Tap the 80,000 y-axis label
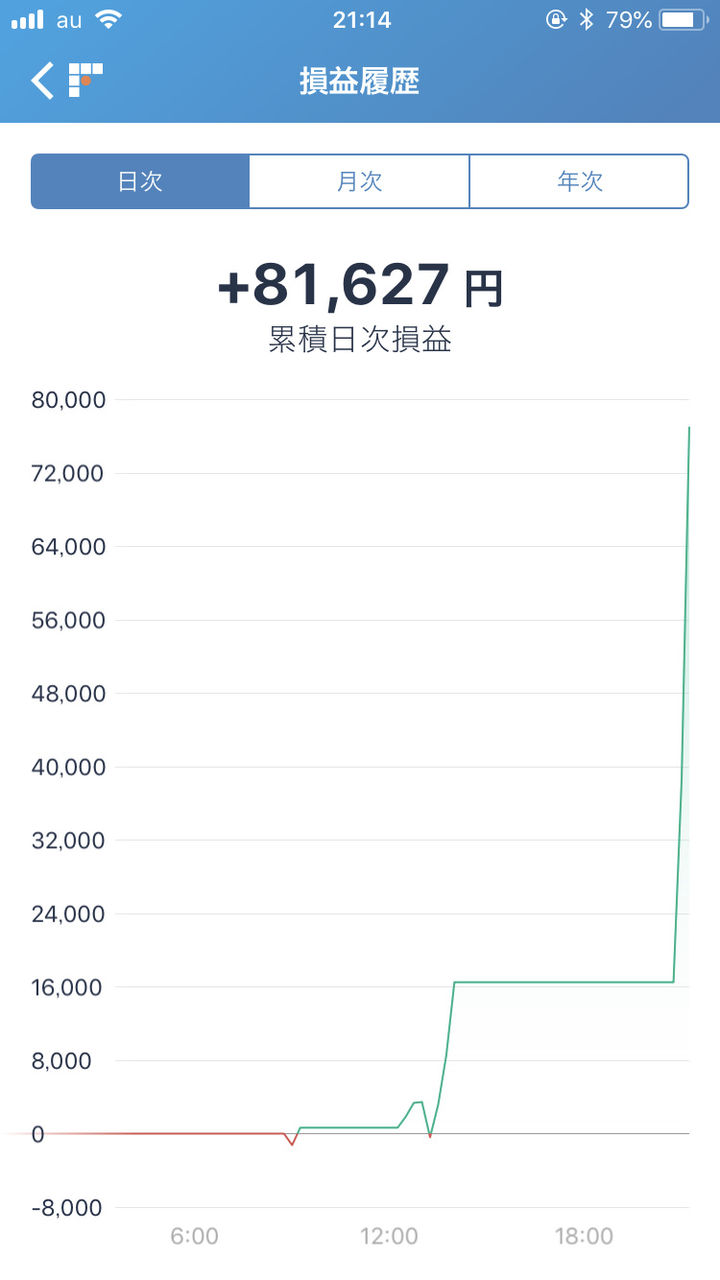Screen dimensions: 720x1280 pos(69,400)
